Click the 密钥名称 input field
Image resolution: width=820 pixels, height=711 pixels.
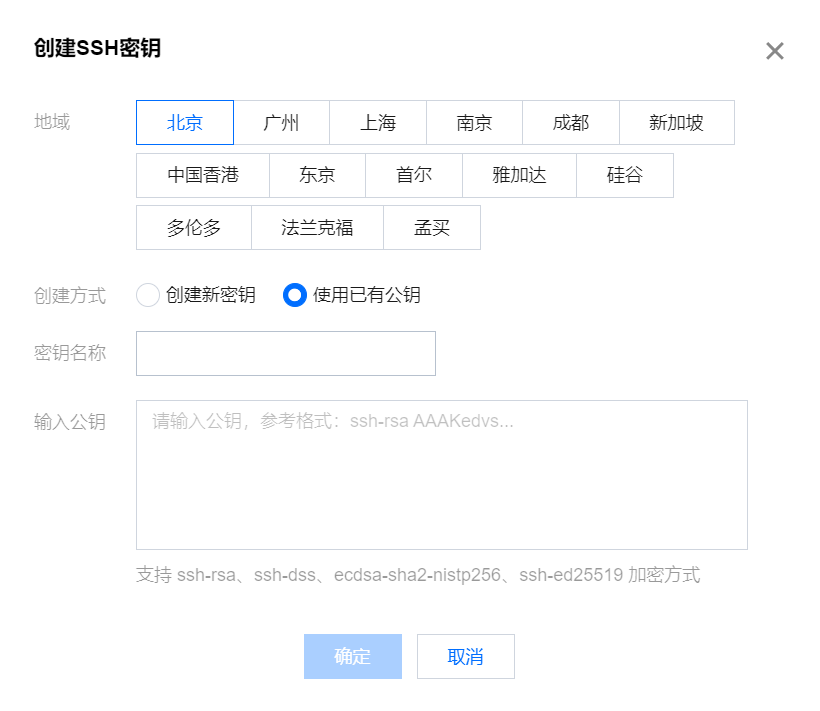point(285,353)
